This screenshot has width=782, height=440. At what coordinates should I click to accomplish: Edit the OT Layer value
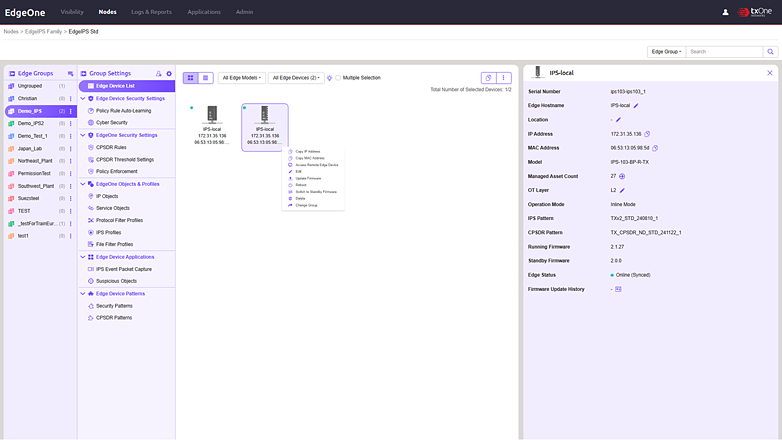pos(622,190)
